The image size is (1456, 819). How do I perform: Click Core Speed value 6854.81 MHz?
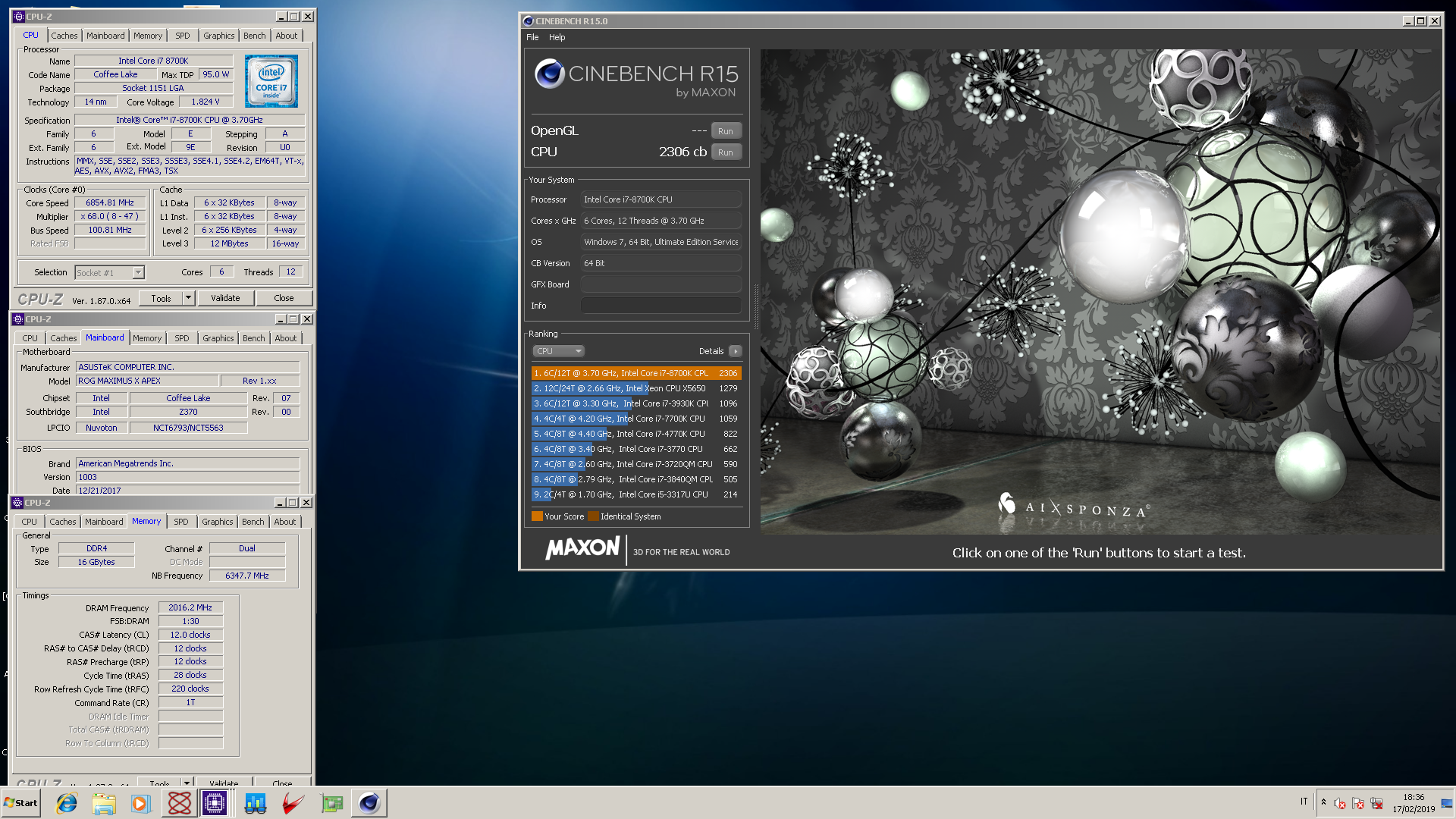pyautogui.click(x=110, y=202)
